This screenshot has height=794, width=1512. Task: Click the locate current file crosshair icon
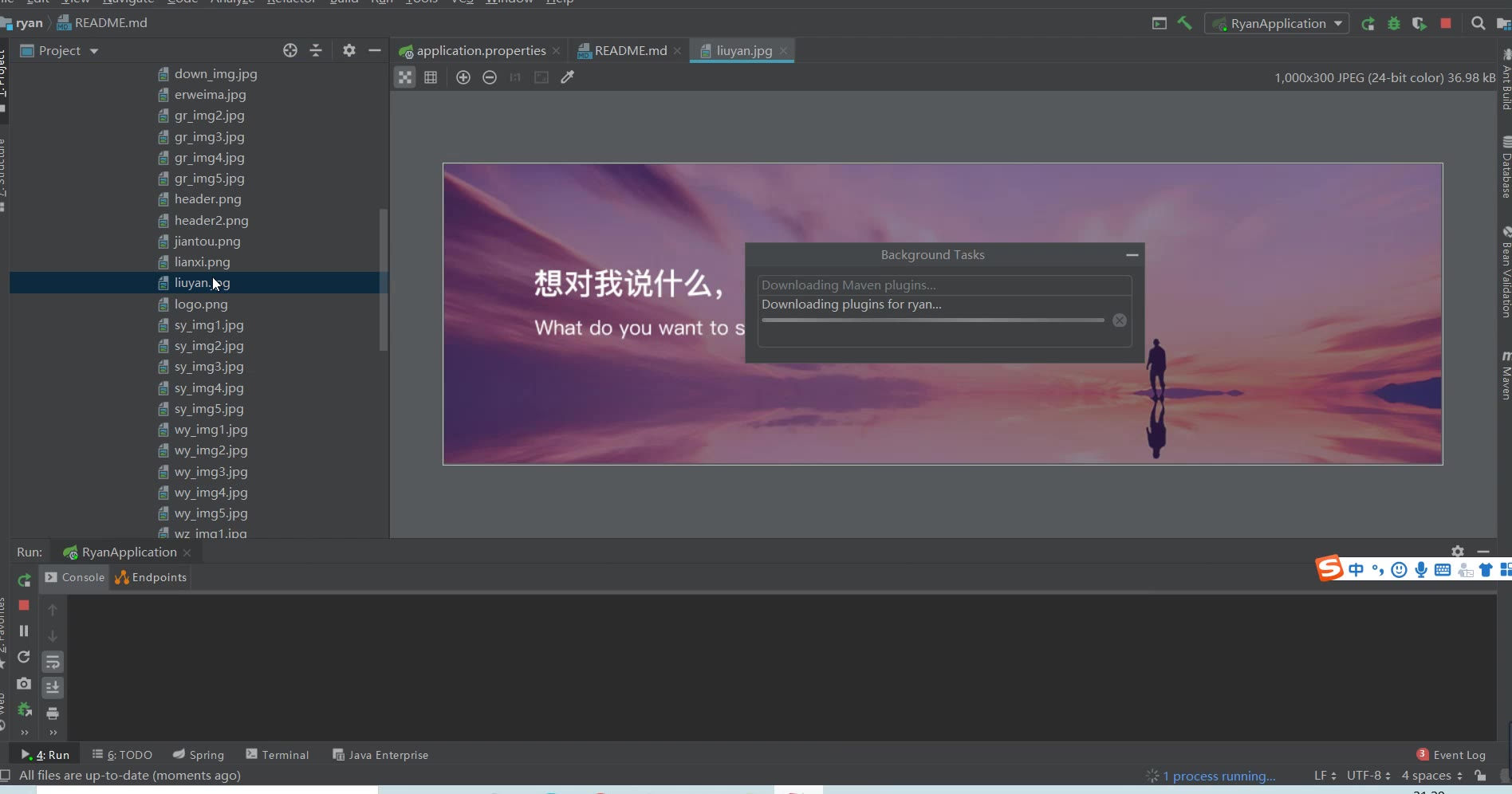[290, 50]
